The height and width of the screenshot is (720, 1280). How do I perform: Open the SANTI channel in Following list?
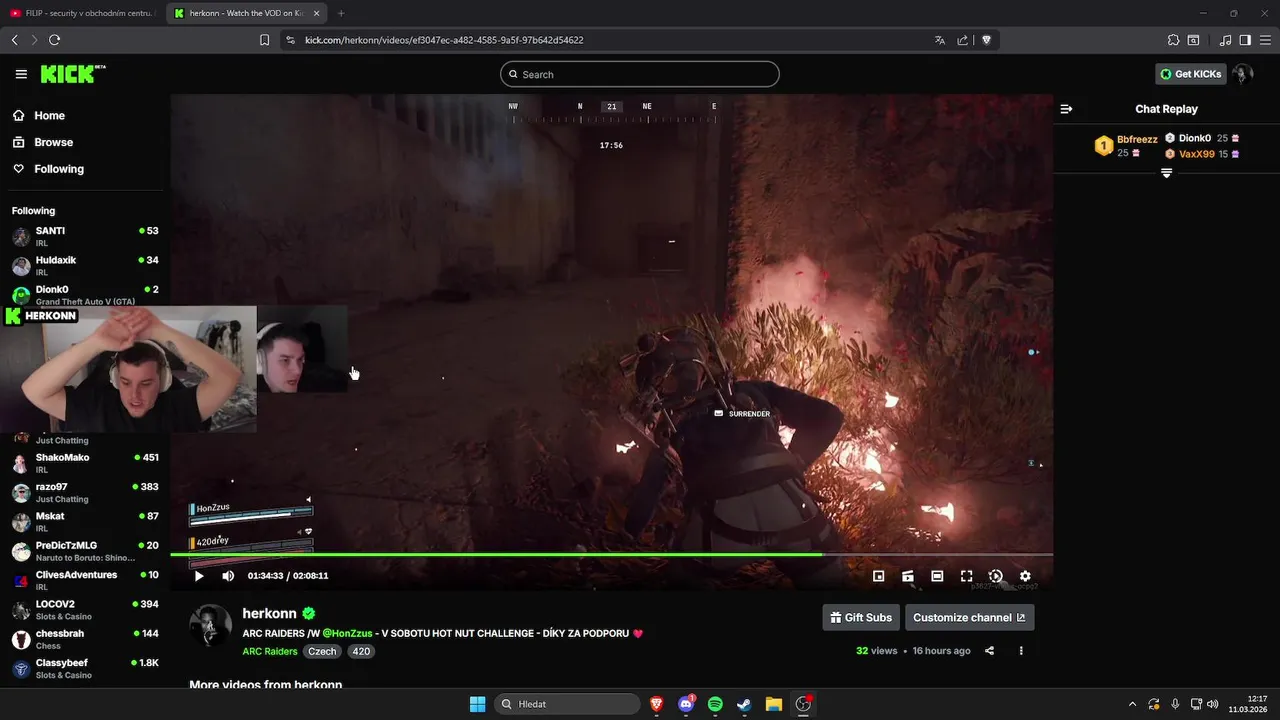pyautogui.click(x=85, y=237)
